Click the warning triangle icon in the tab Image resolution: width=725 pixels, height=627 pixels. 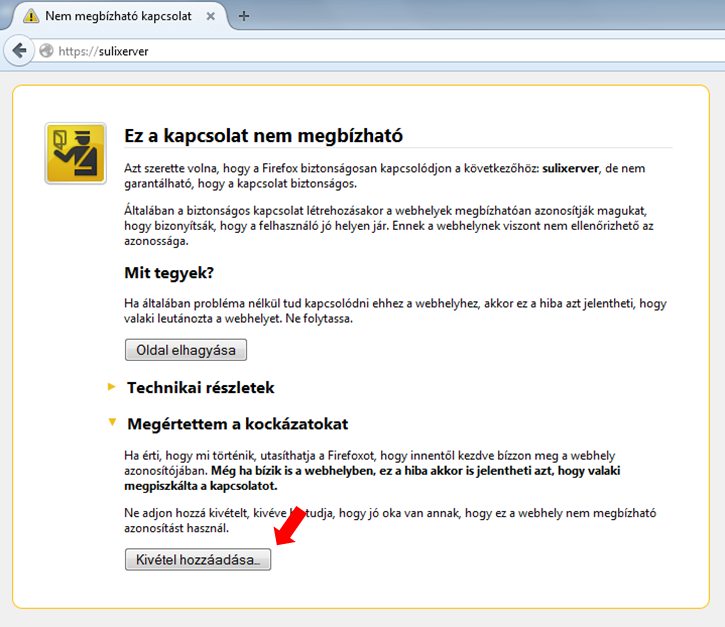point(31,16)
